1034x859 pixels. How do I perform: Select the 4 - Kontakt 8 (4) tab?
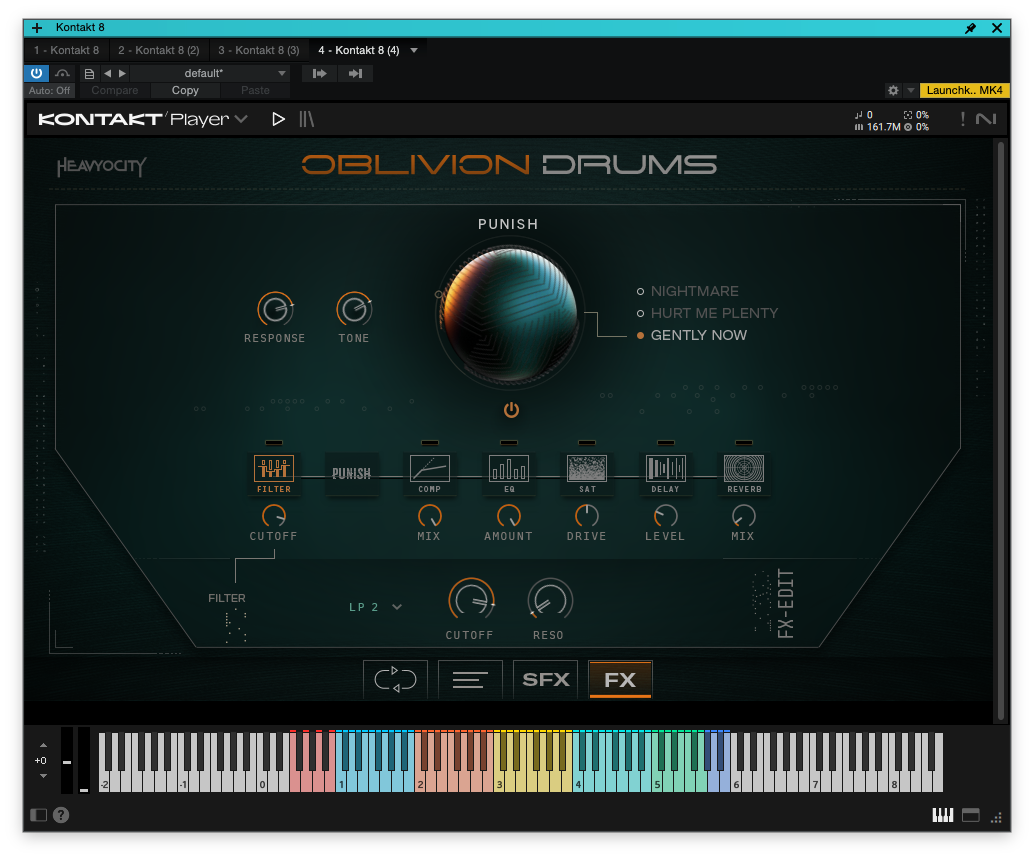pyautogui.click(x=359, y=51)
